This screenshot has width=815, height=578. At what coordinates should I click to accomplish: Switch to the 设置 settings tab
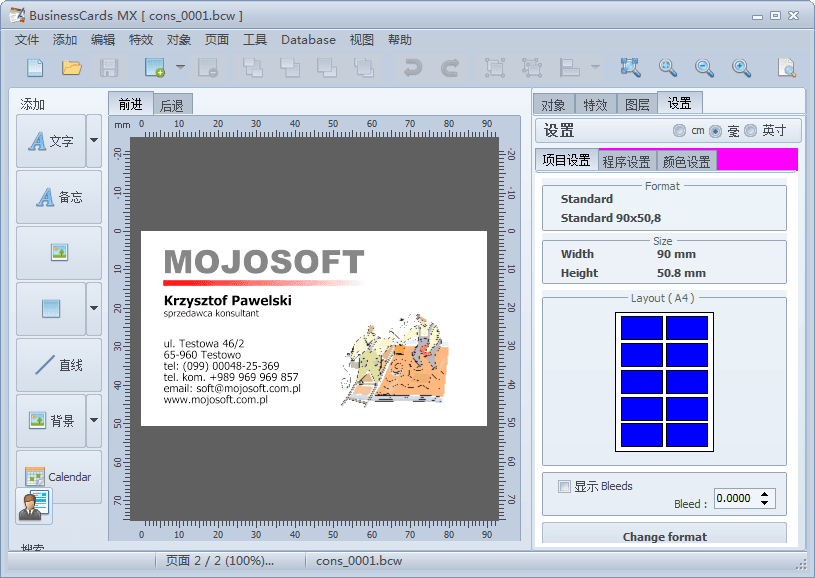[680, 103]
